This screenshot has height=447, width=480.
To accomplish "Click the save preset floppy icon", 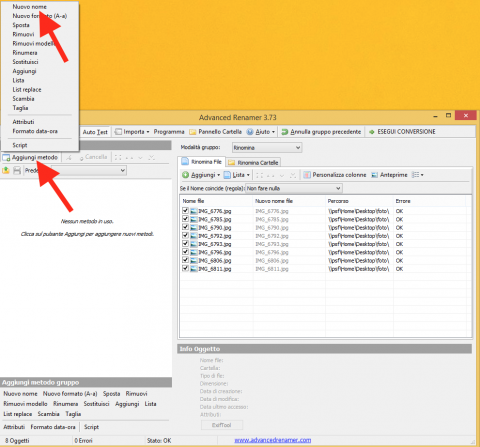I will point(17,170).
